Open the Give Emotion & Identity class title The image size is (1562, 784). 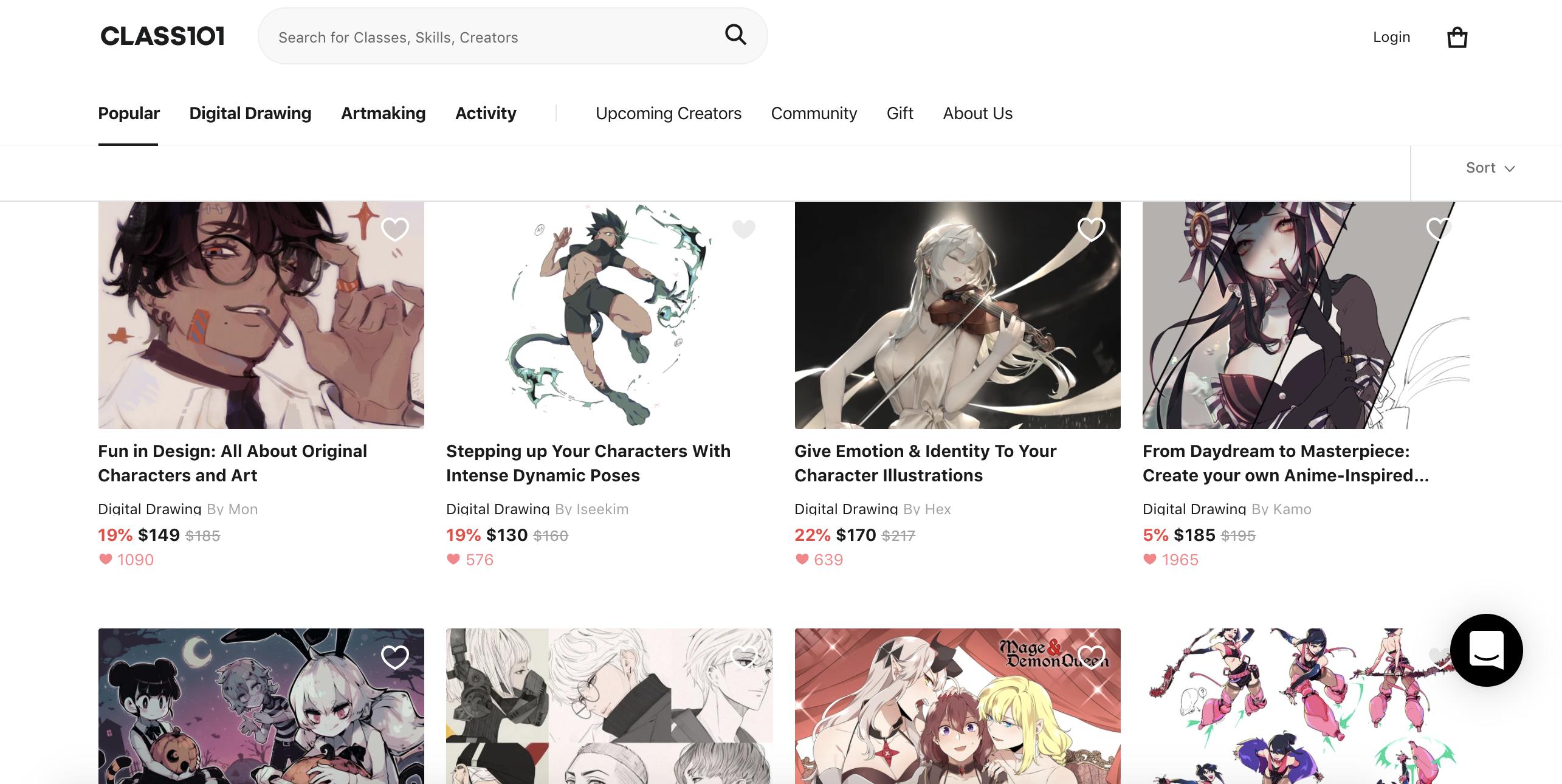click(x=924, y=463)
